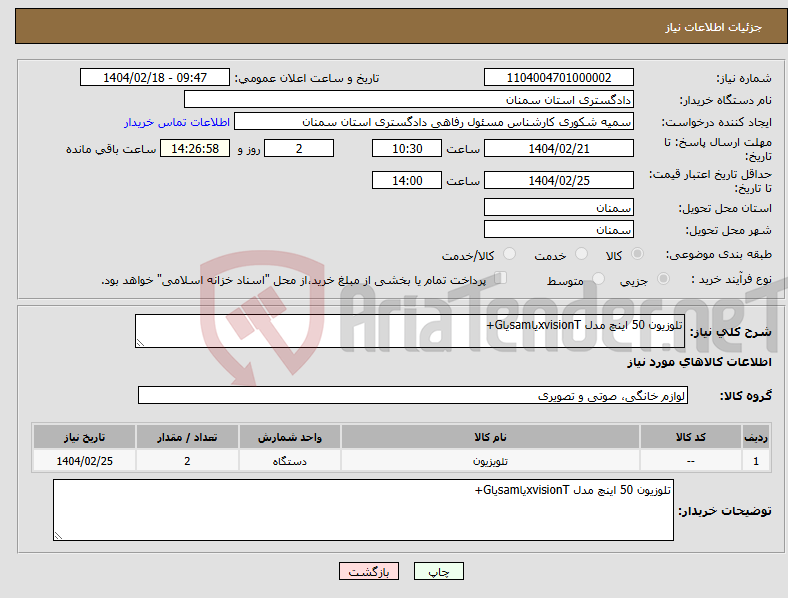This screenshot has height=598, width=788.
Task: Click the اطلاعات کالاهای مورد نیاز heading
Action: coord(699,362)
